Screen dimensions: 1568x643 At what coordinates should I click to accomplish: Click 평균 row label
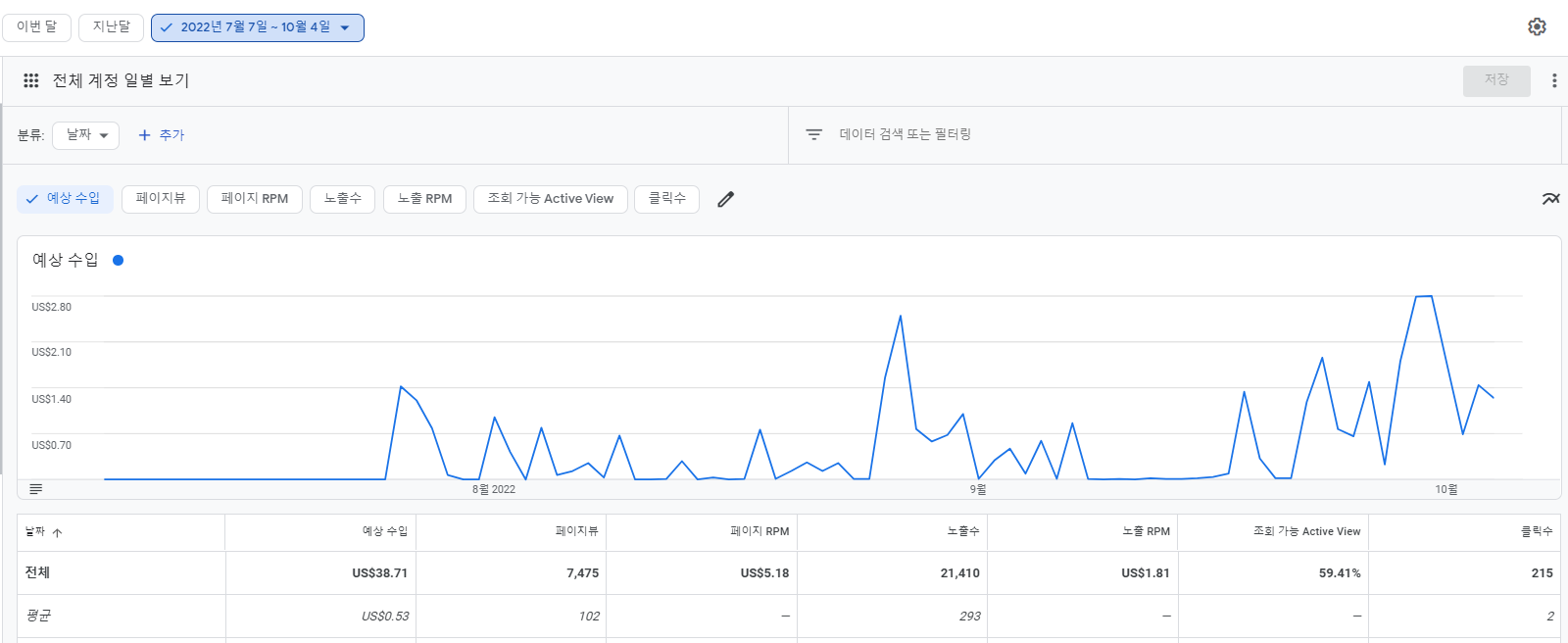click(x=38, y=616)
